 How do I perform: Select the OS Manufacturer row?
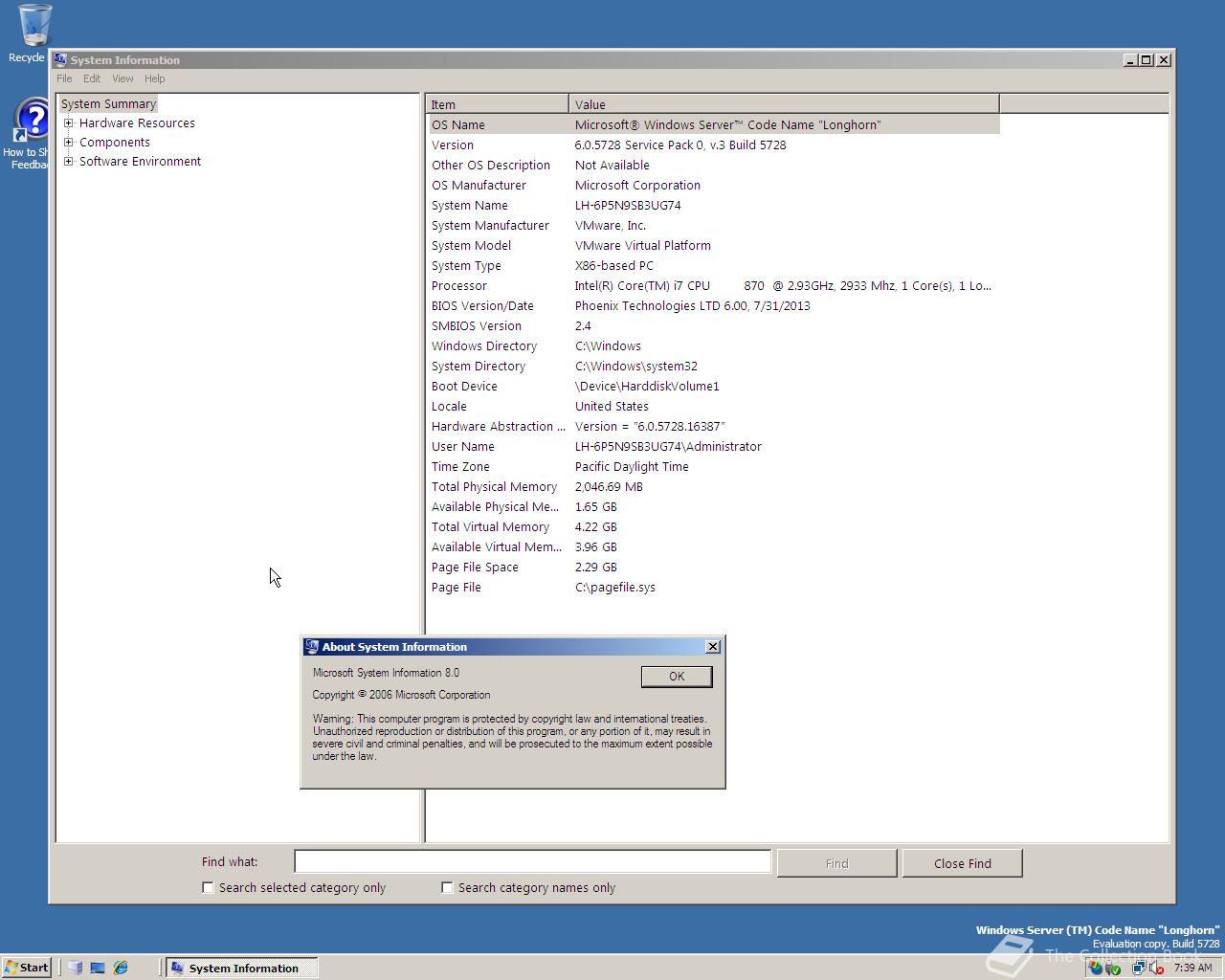(713, 185)
